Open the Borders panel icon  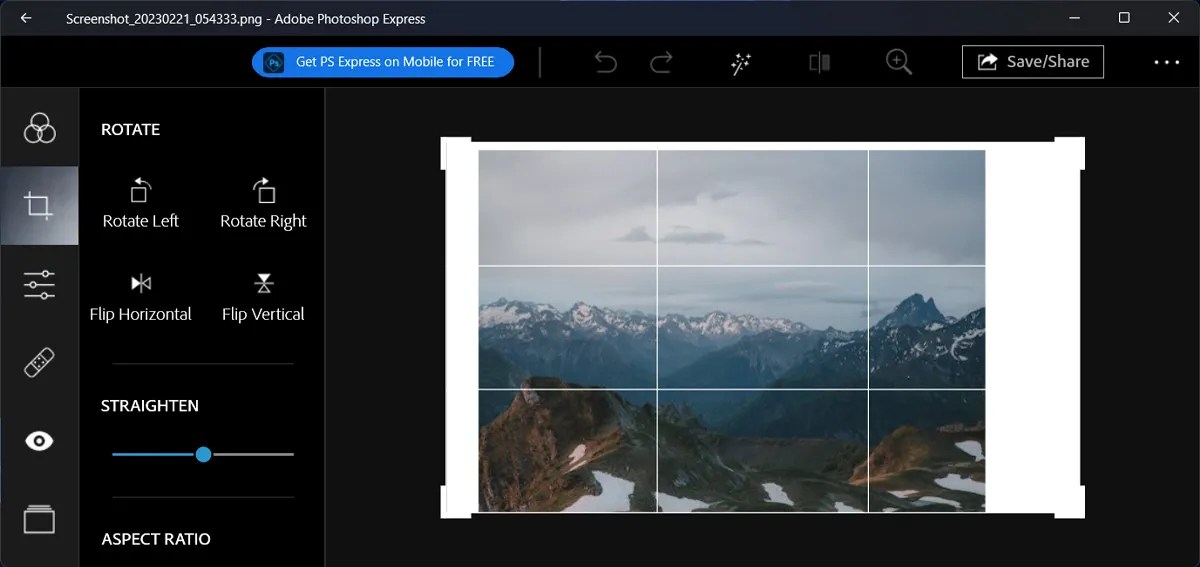pyautogui.click(x=39, y=519)
